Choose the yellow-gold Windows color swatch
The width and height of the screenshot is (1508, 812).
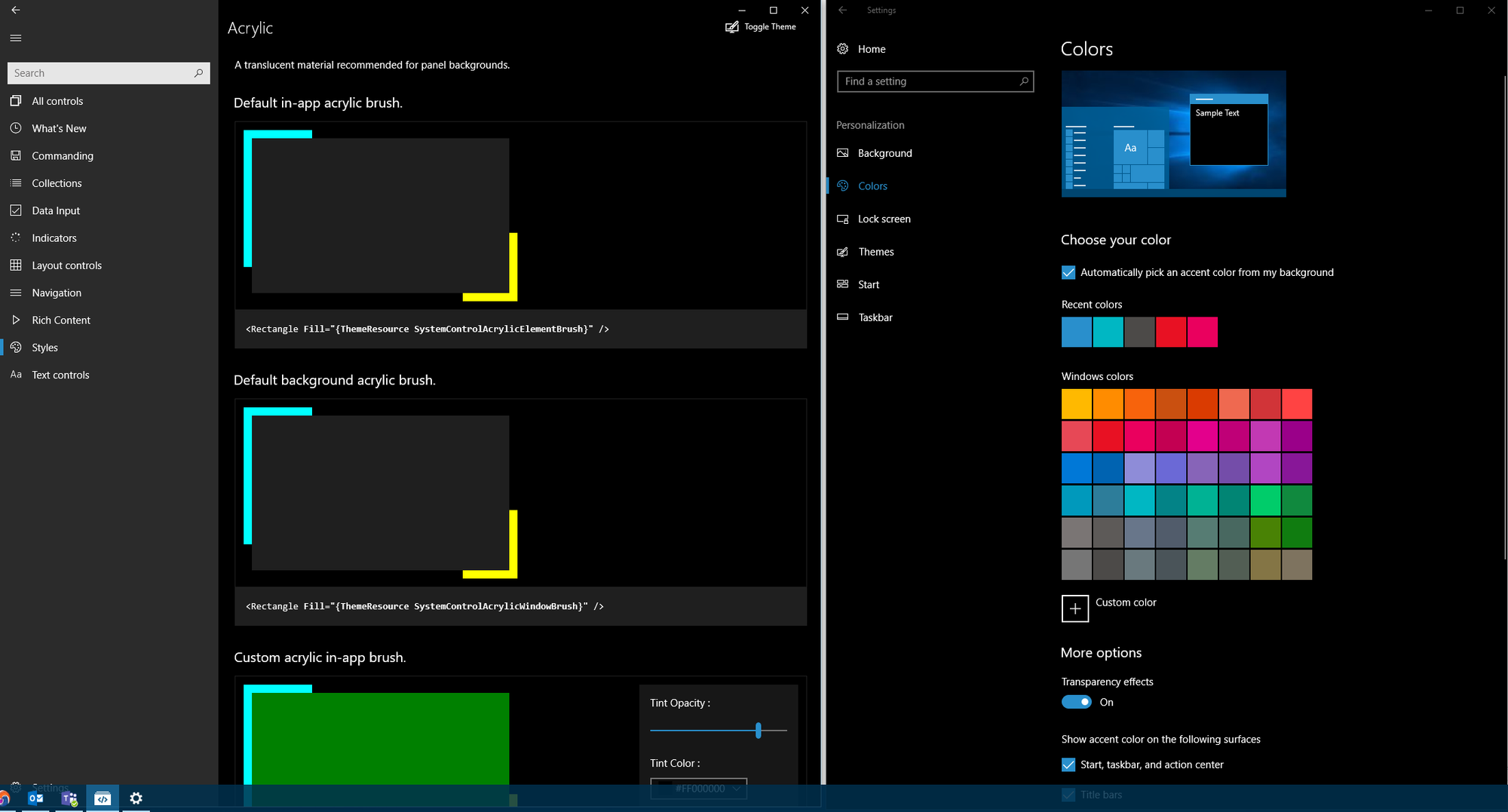pos(1077,404)
